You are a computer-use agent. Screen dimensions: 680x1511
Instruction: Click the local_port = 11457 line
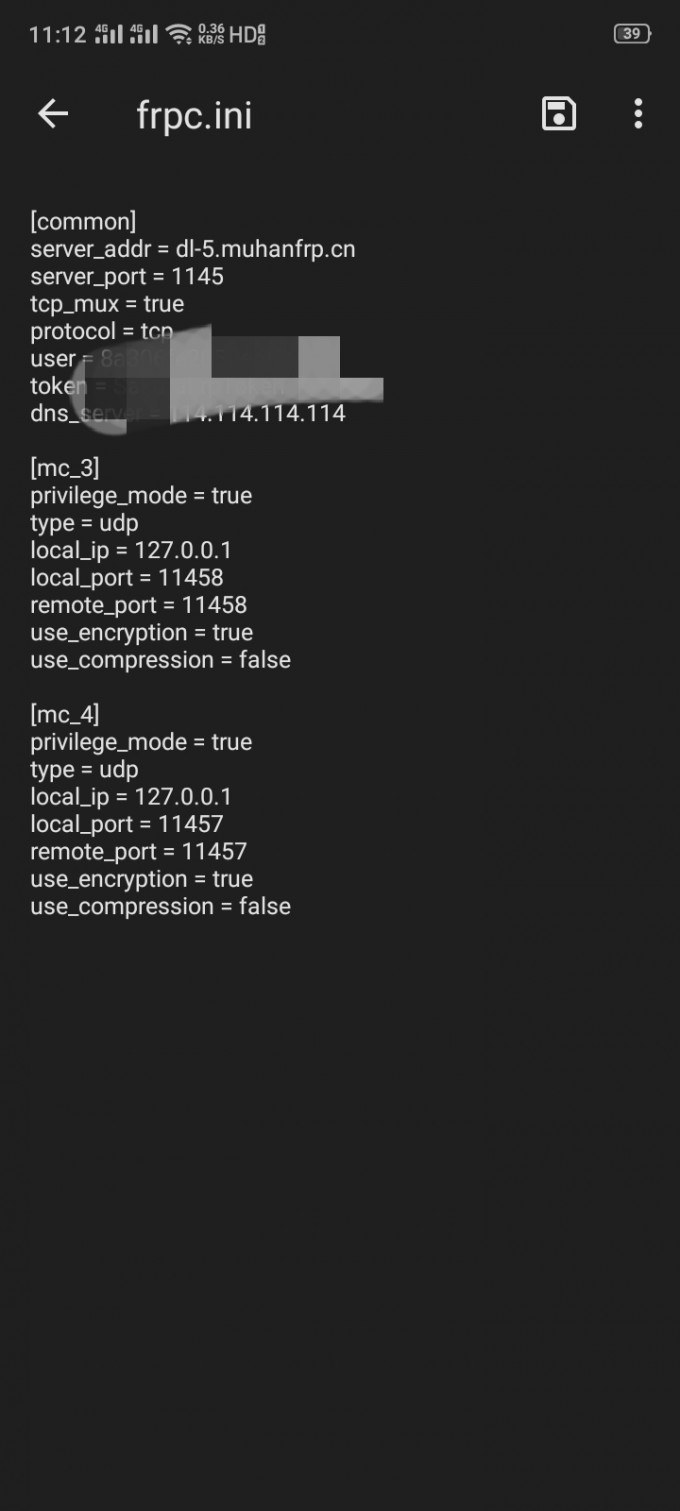click(127, 824)
